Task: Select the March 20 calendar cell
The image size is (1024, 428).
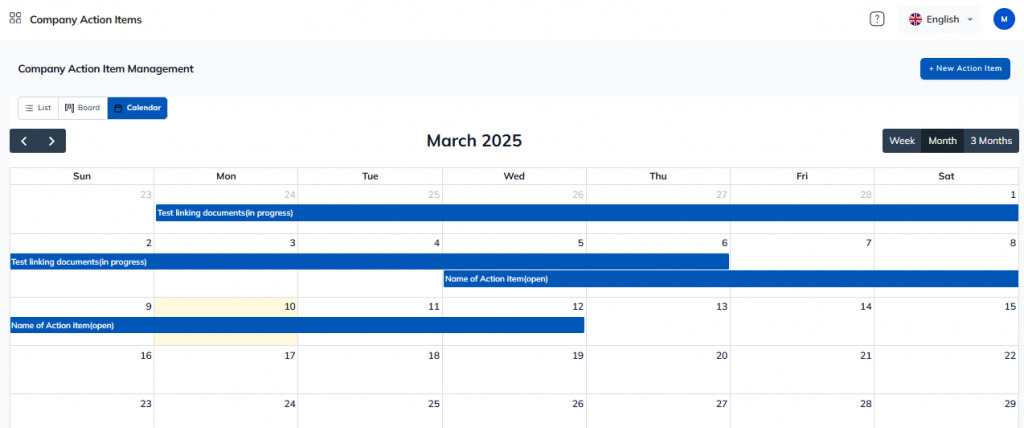Action: coord(658,370)
